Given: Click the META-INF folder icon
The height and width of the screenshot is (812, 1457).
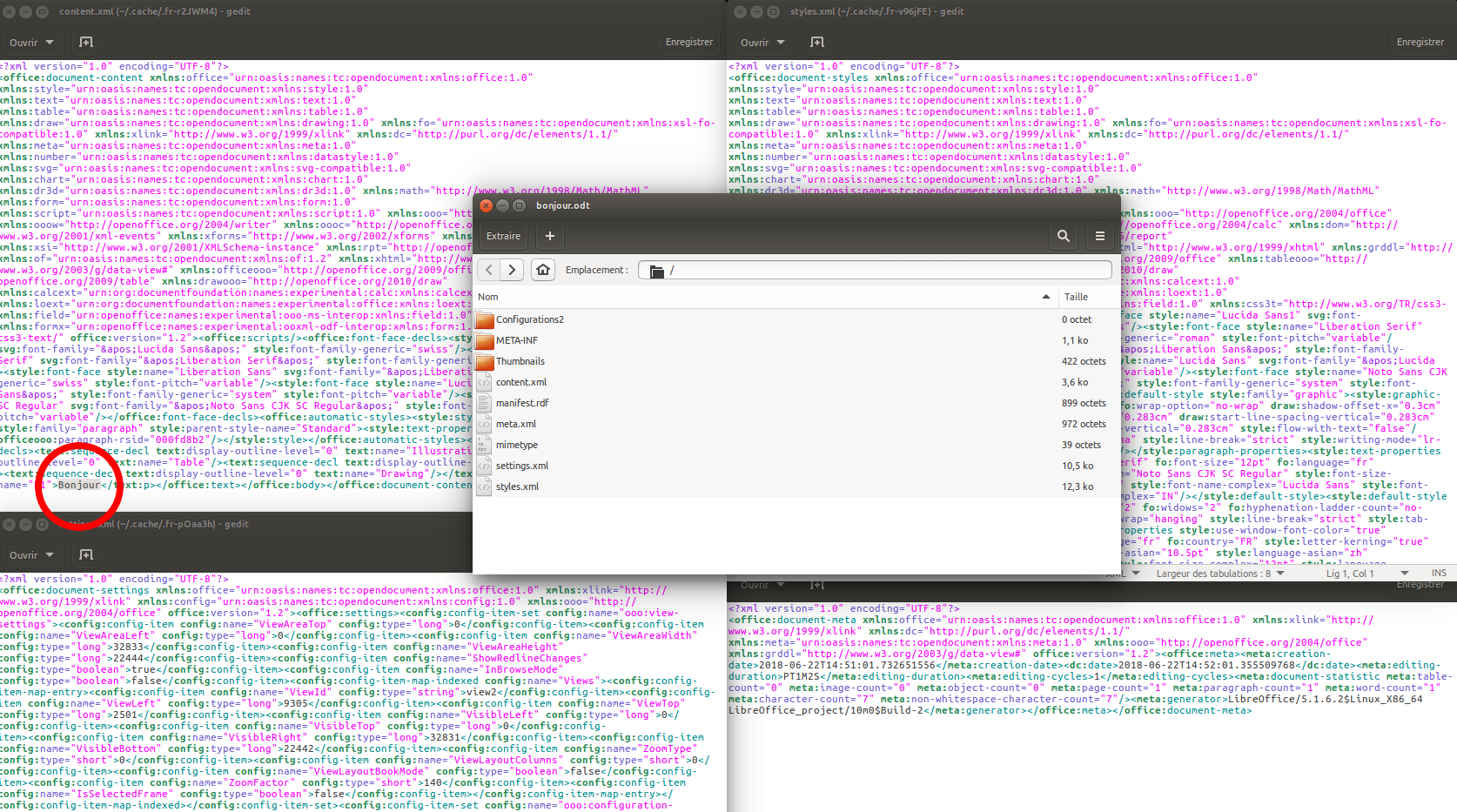Looking at the screenshot, I should coord(485,340).
